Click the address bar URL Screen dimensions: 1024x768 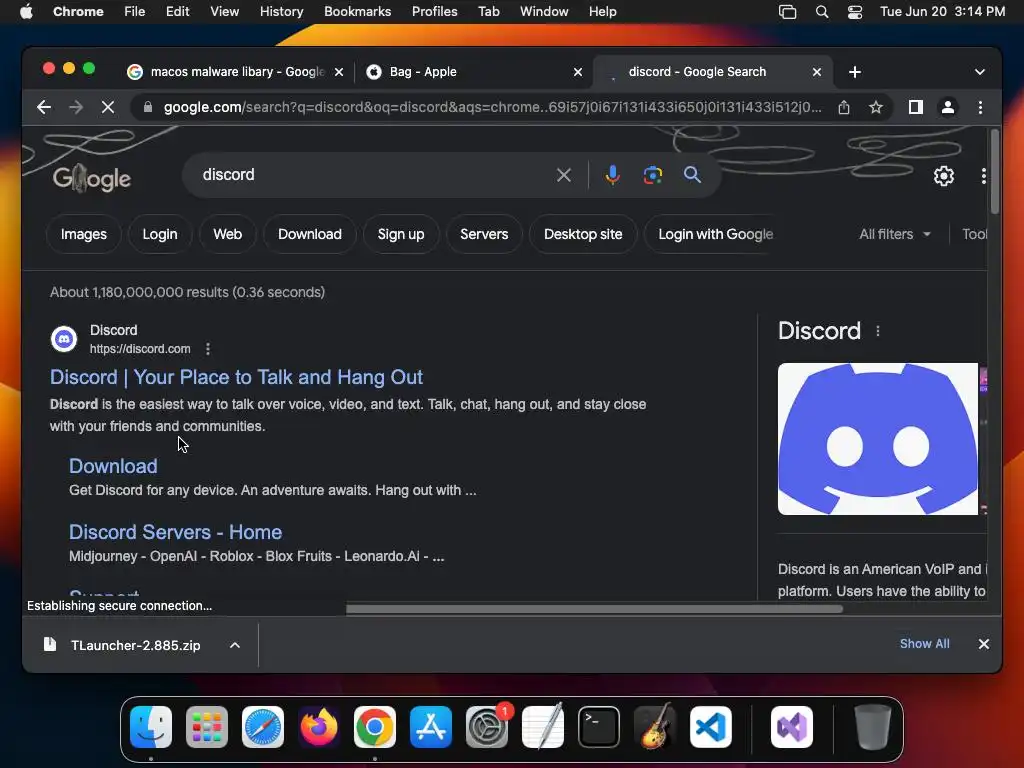click(492, 107)
